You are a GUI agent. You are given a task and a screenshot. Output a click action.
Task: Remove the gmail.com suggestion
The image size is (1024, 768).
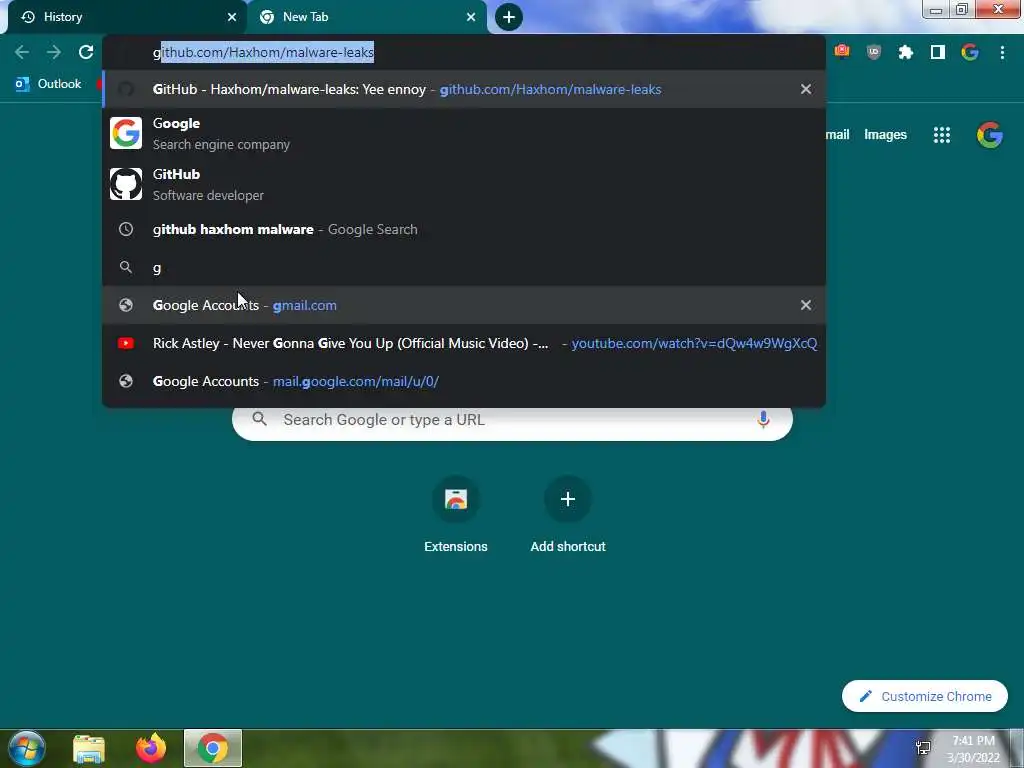(x=806, y=305)
